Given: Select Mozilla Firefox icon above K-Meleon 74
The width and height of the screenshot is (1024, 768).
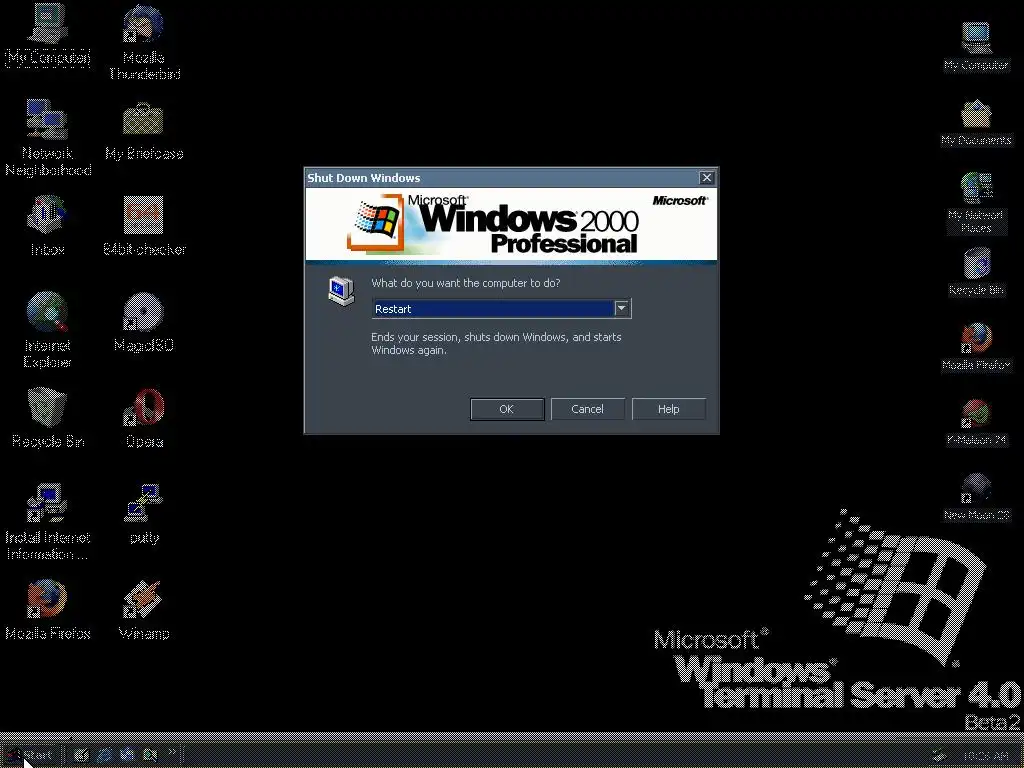Looking at the screenshot, I should (976, 347).
